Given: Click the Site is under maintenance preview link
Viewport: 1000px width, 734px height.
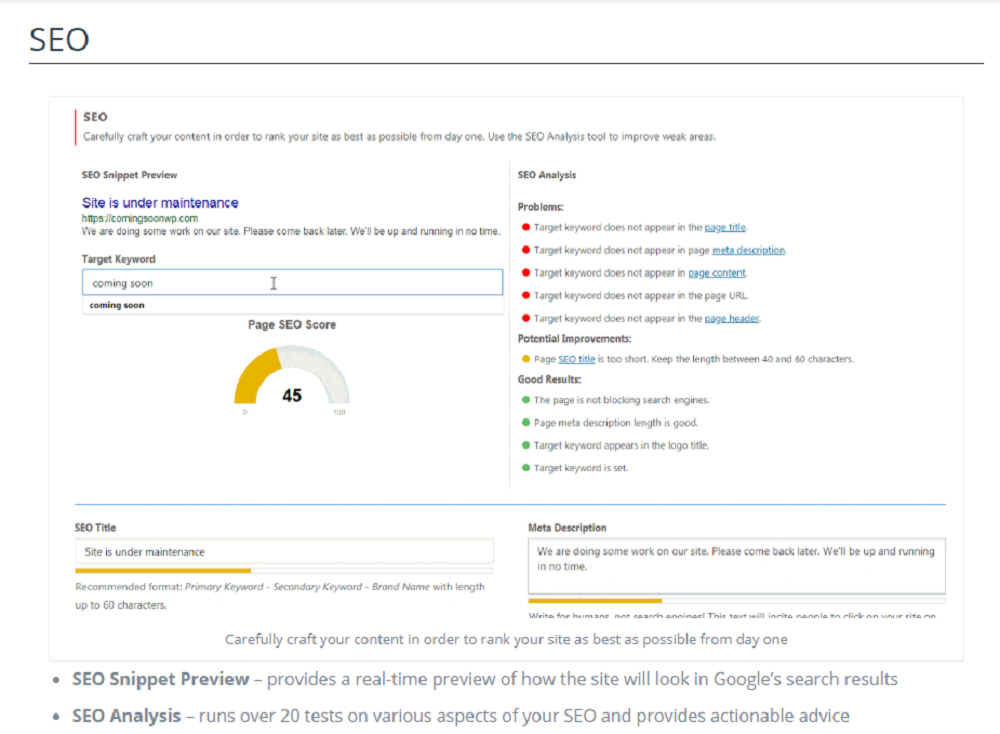Looking at the screenshot, I should tap(160, 202).
